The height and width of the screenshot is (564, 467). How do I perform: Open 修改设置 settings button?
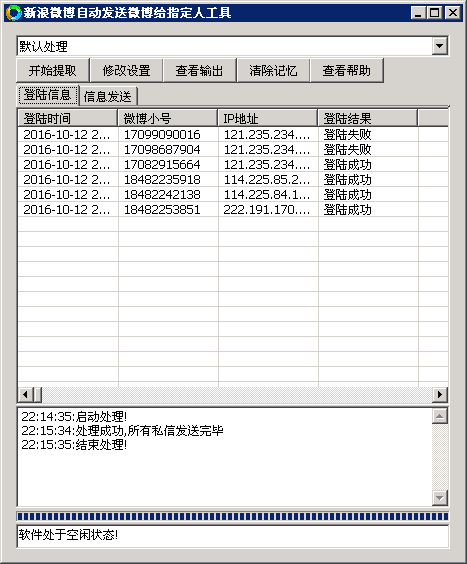click(x=126, y=70)
